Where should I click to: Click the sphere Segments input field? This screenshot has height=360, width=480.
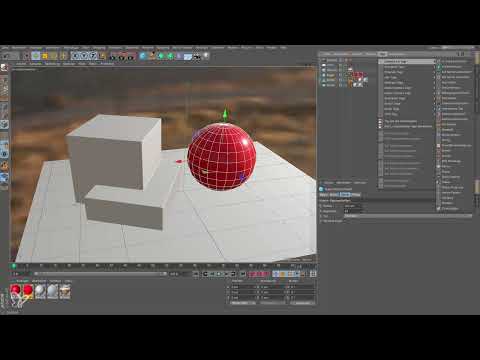(352, 211)
